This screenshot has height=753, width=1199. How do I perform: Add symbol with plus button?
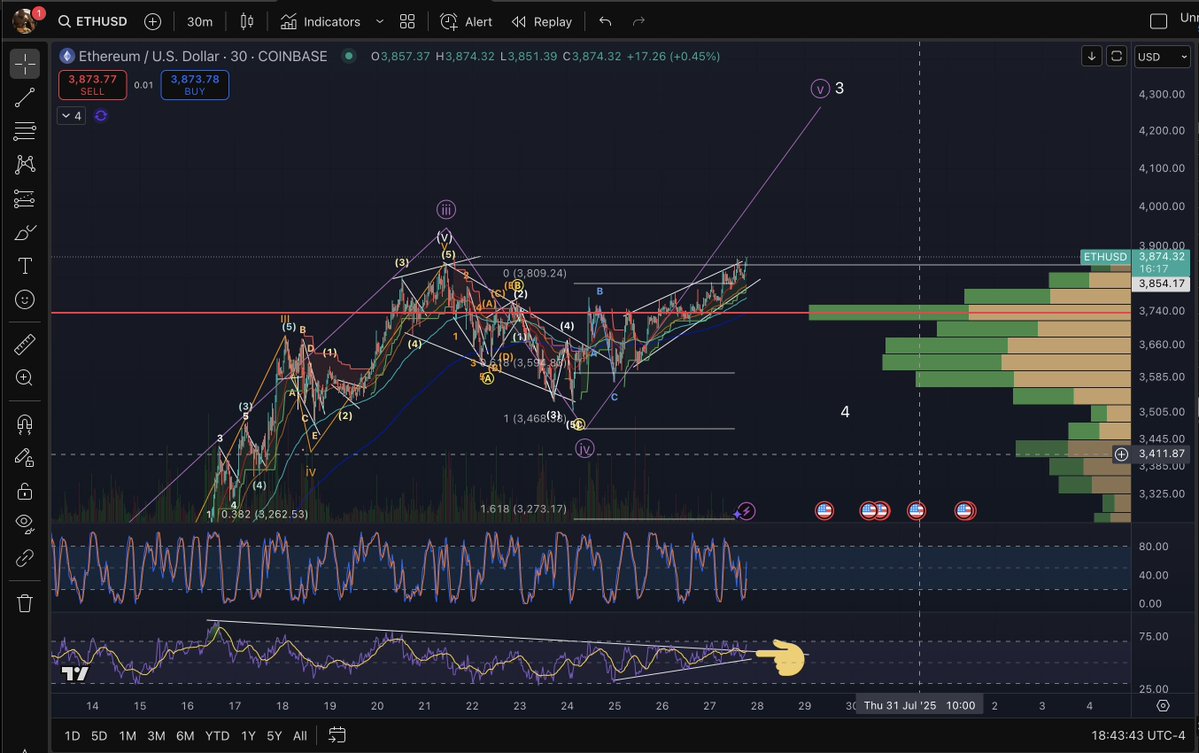click(153, 21)
